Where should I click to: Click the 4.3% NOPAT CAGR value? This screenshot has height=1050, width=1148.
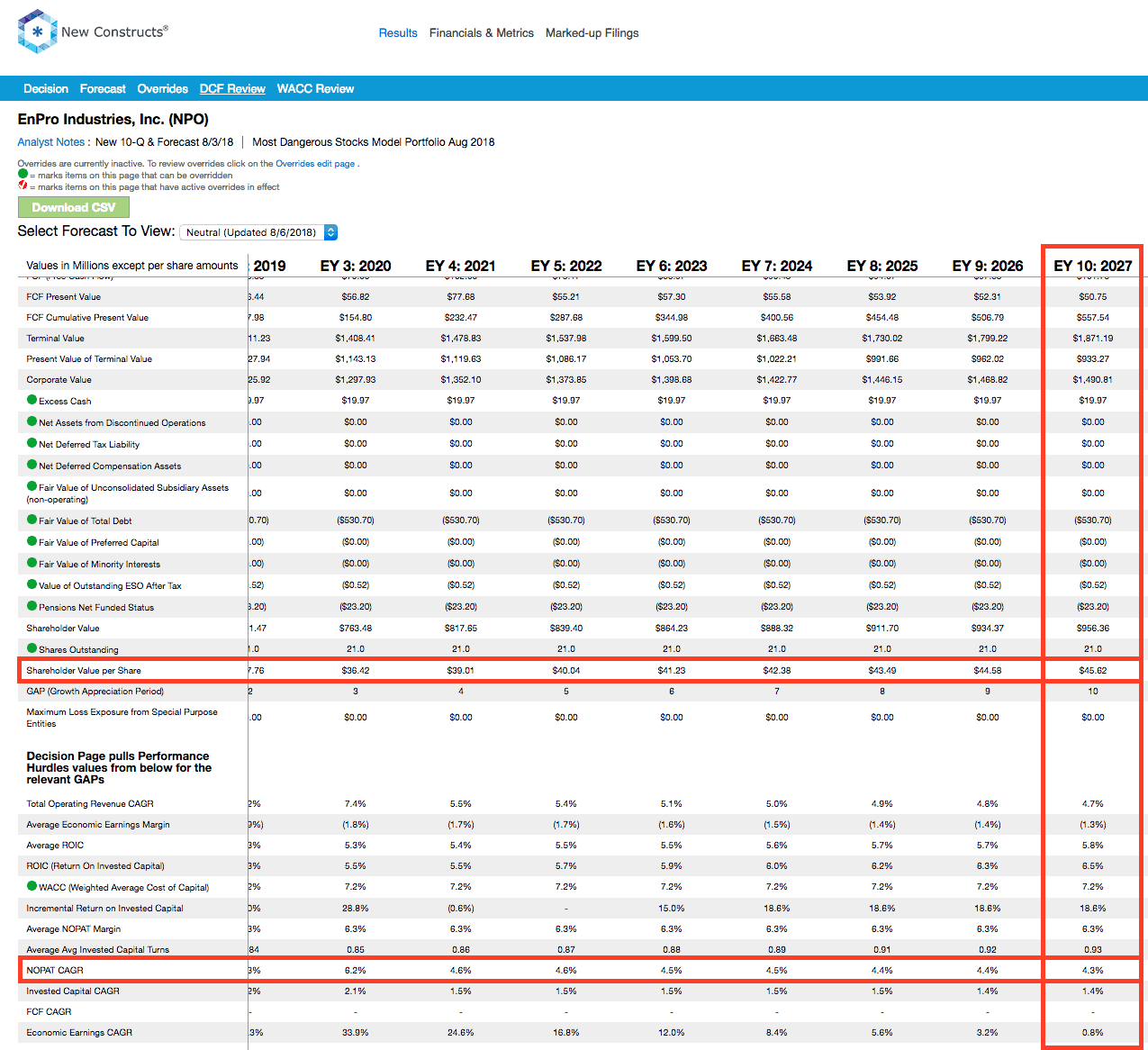point(1093,970)
